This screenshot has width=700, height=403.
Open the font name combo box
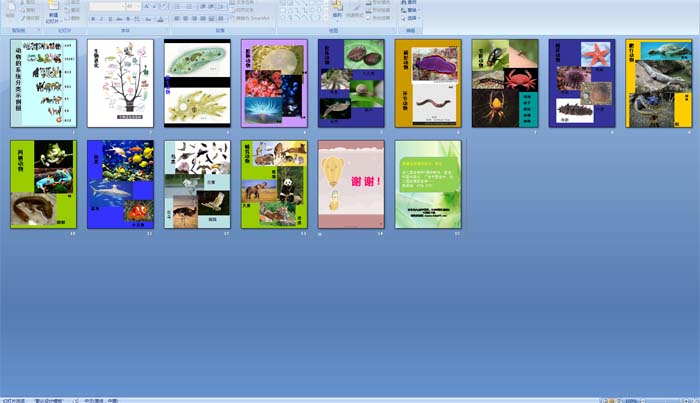click(x=107, y=6)
